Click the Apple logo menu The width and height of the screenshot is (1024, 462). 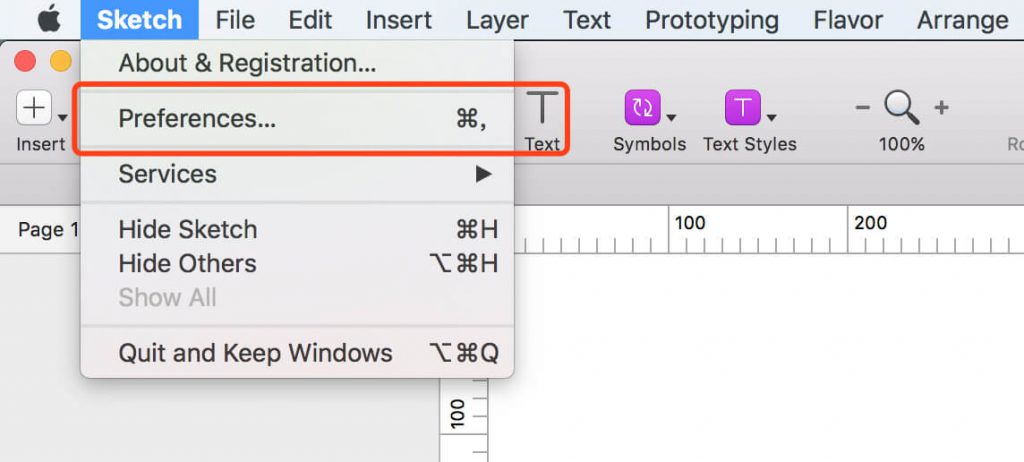[50, 19]
